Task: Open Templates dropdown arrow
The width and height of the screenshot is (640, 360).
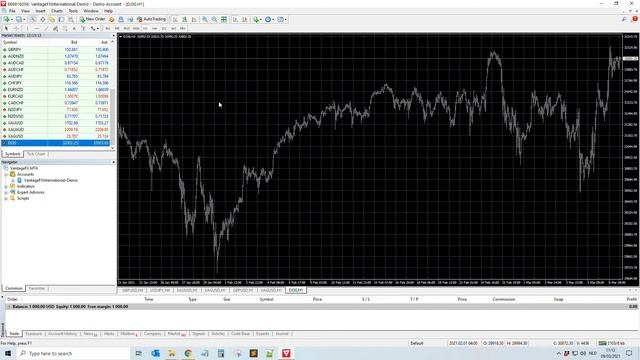Action: click(286, 19)
